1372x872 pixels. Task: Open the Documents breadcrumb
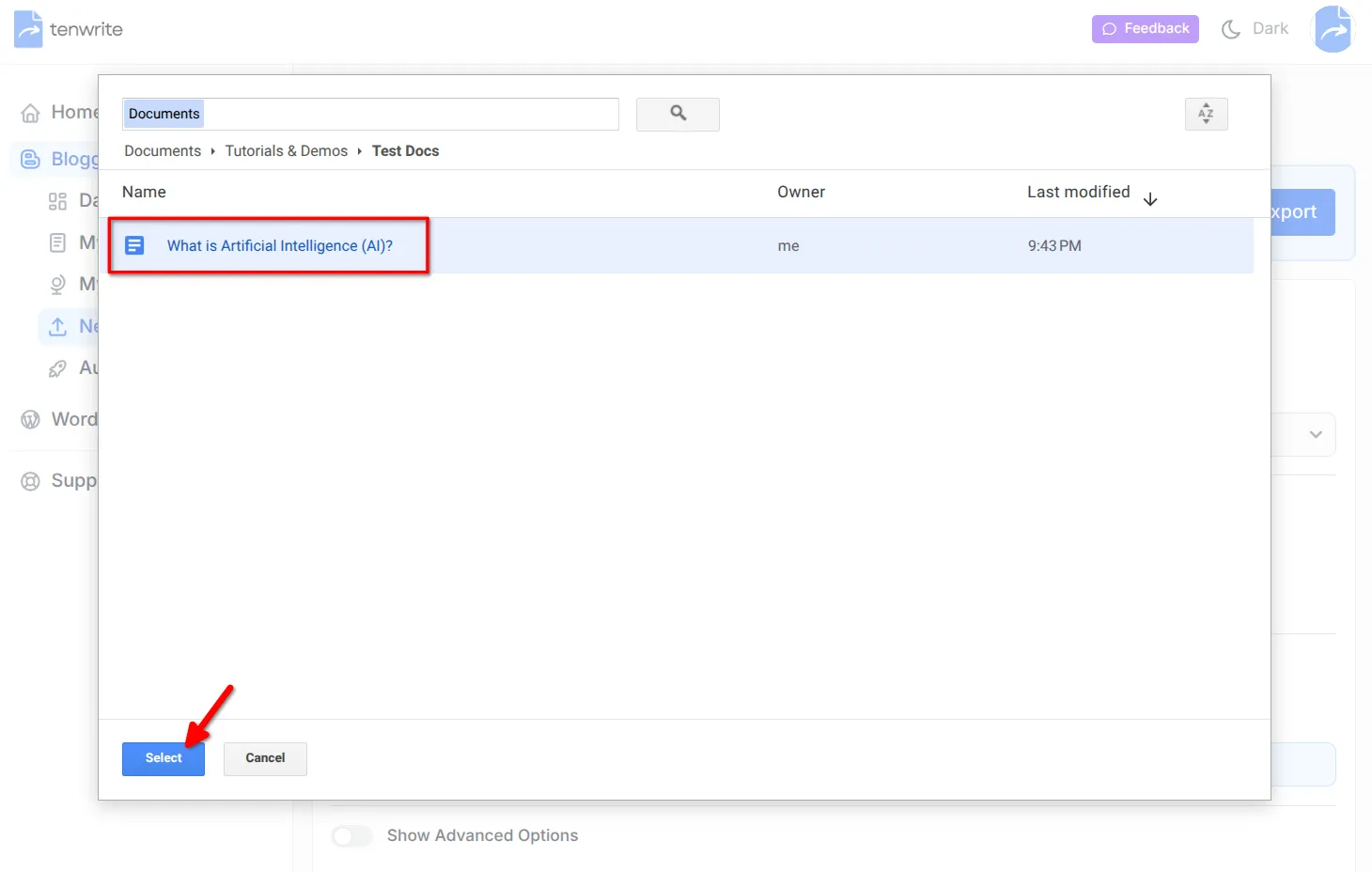tap(162, 150)
